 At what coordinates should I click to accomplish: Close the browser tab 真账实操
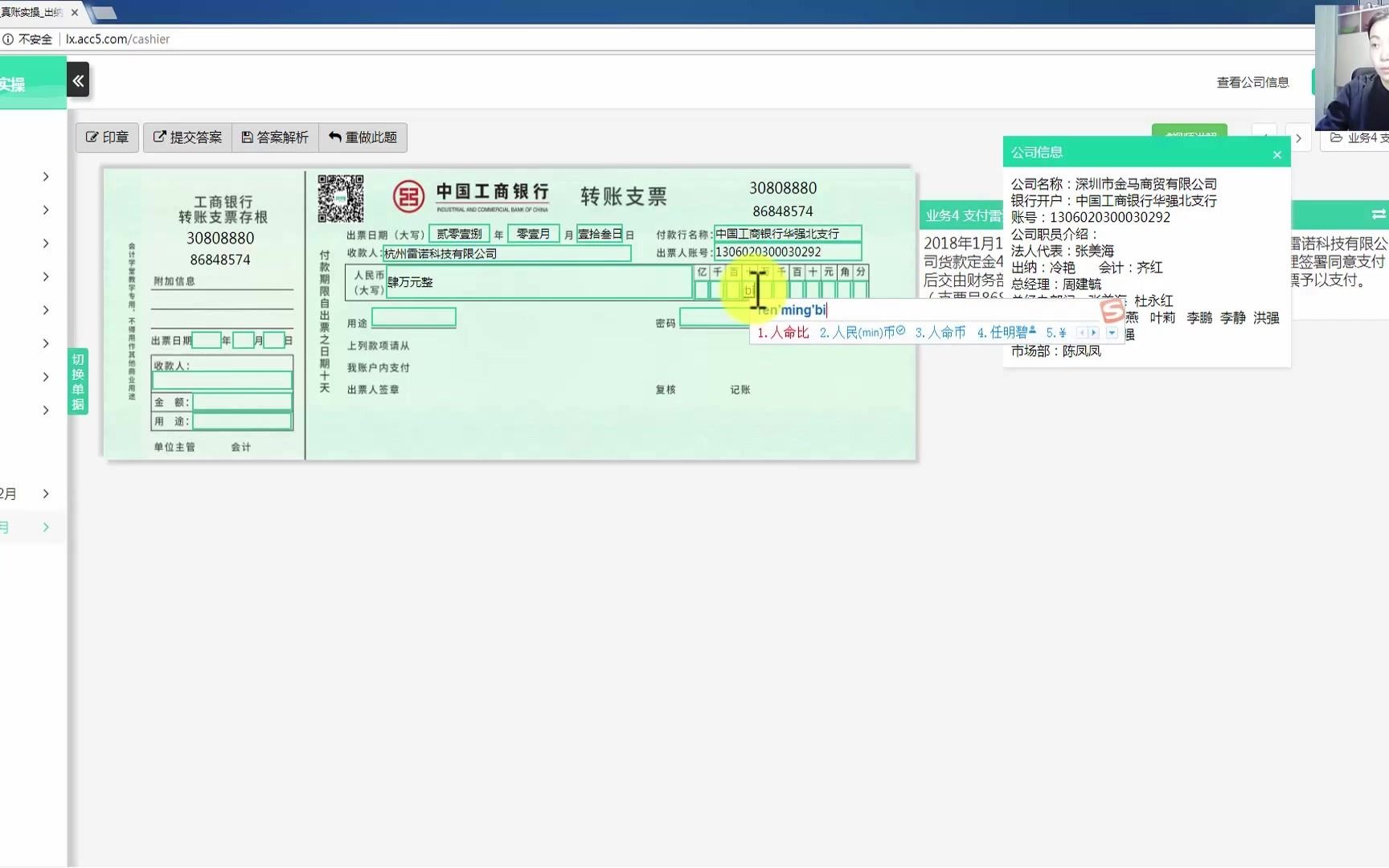(x=75, y=12)
